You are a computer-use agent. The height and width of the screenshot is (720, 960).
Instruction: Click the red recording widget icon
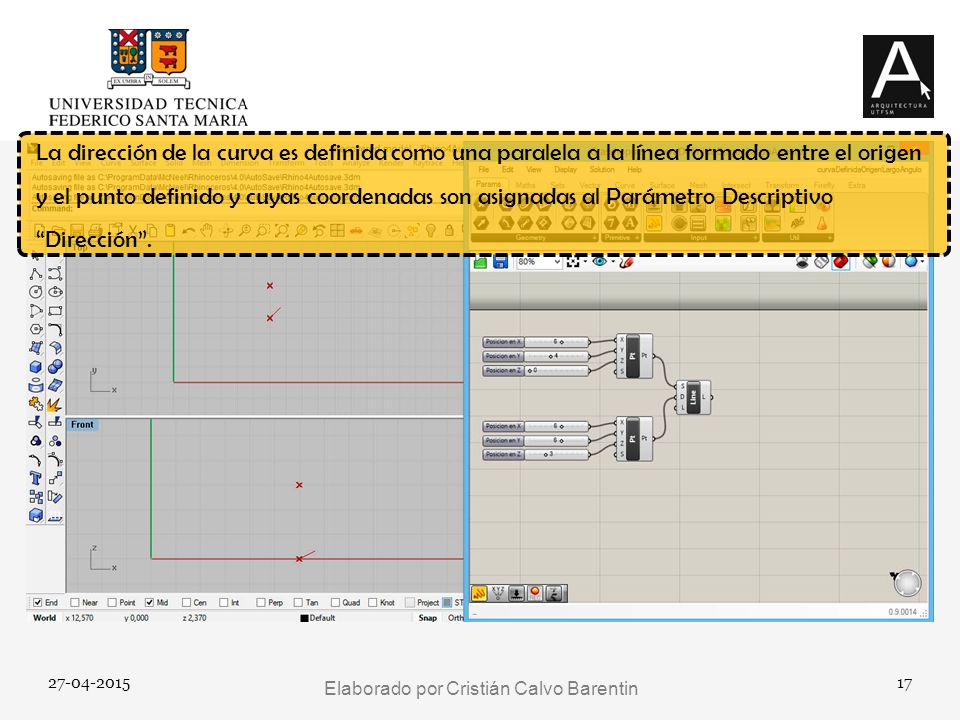click(x=535, y=593)
